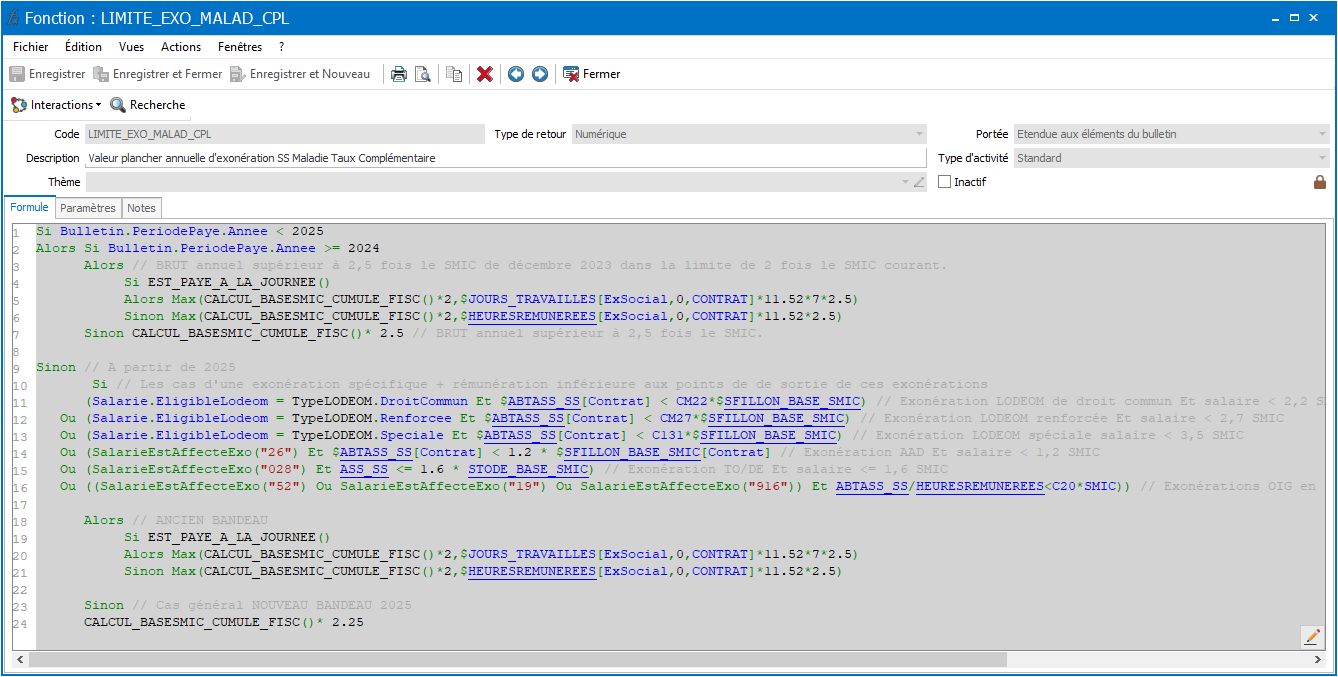Click the red X delete icon
1338x677 pixels.
tap(485, 74)
